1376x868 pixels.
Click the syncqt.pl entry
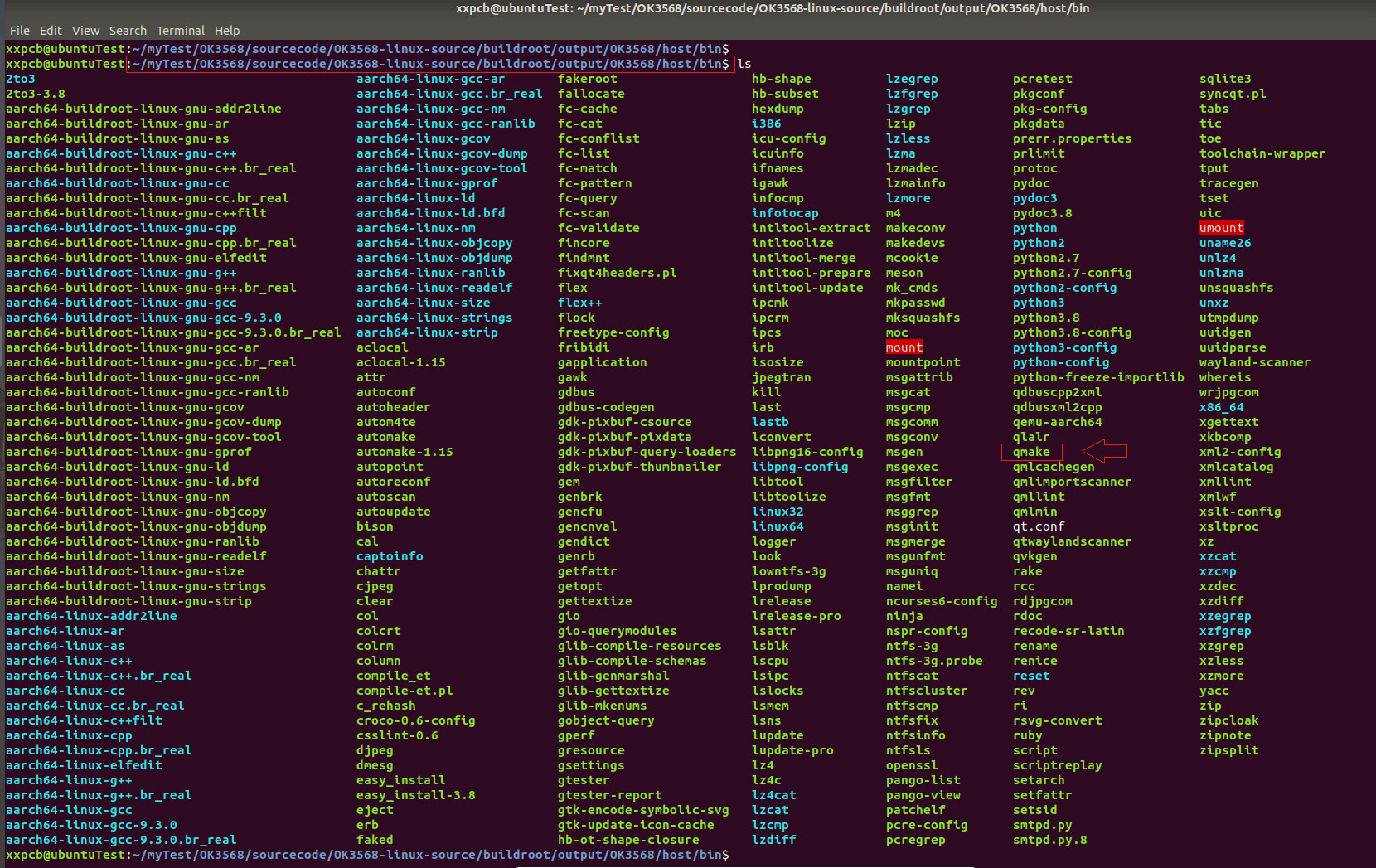point(1233,94)
